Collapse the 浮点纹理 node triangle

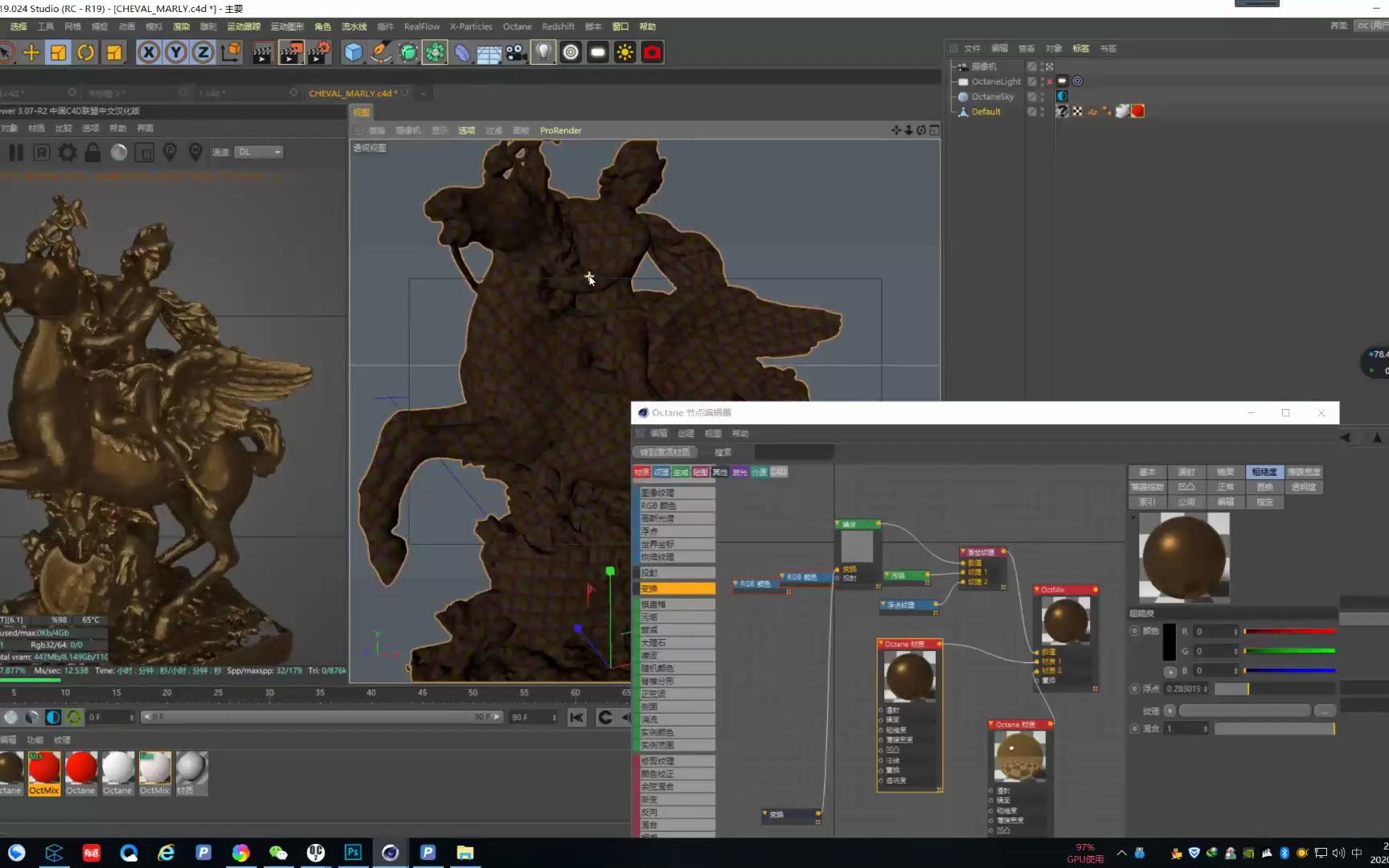pos(883,604)
